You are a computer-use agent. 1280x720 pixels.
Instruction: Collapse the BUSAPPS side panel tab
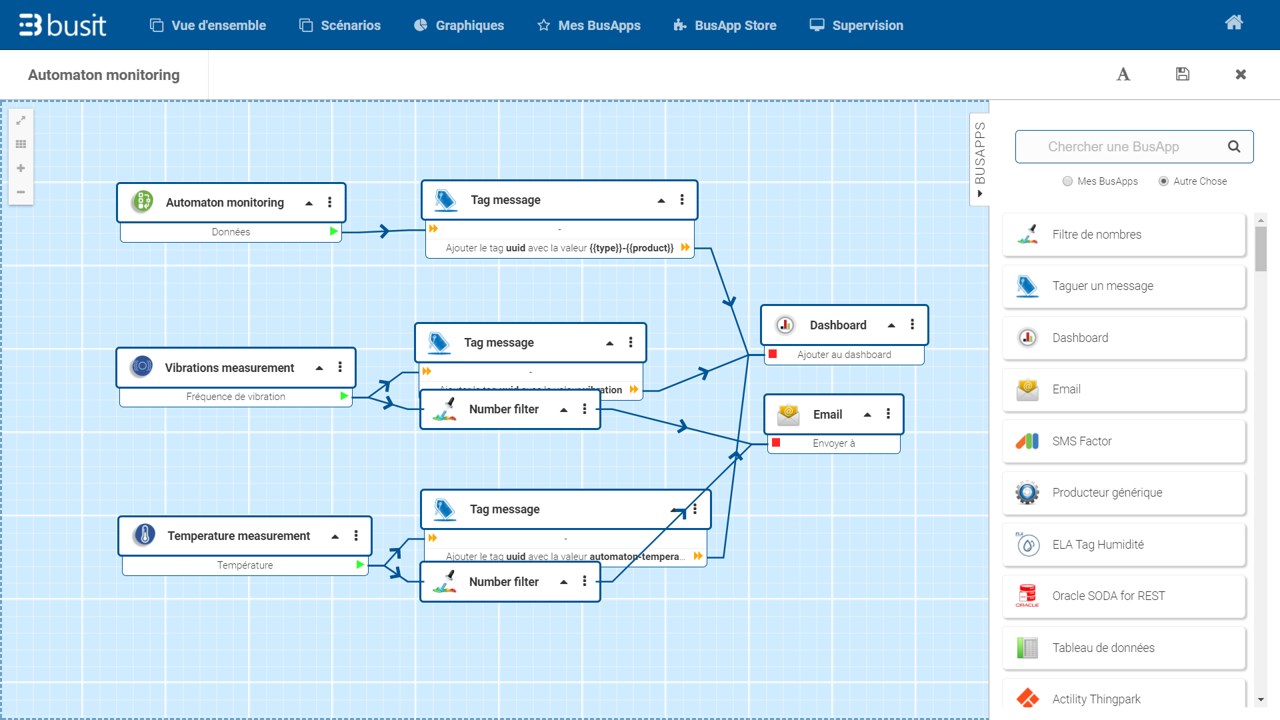(980, 159)
